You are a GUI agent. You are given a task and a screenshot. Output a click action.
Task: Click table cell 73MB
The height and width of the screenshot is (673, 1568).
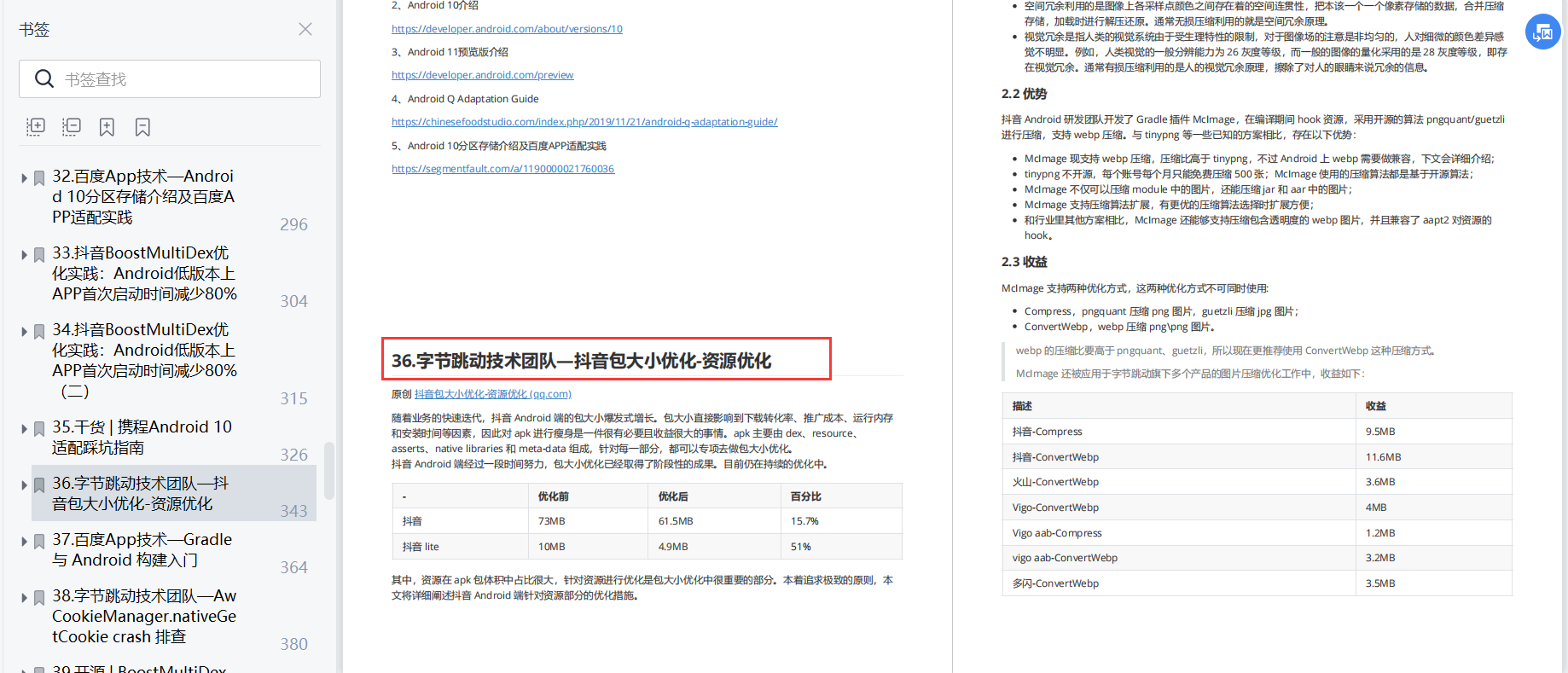[588, 521]
